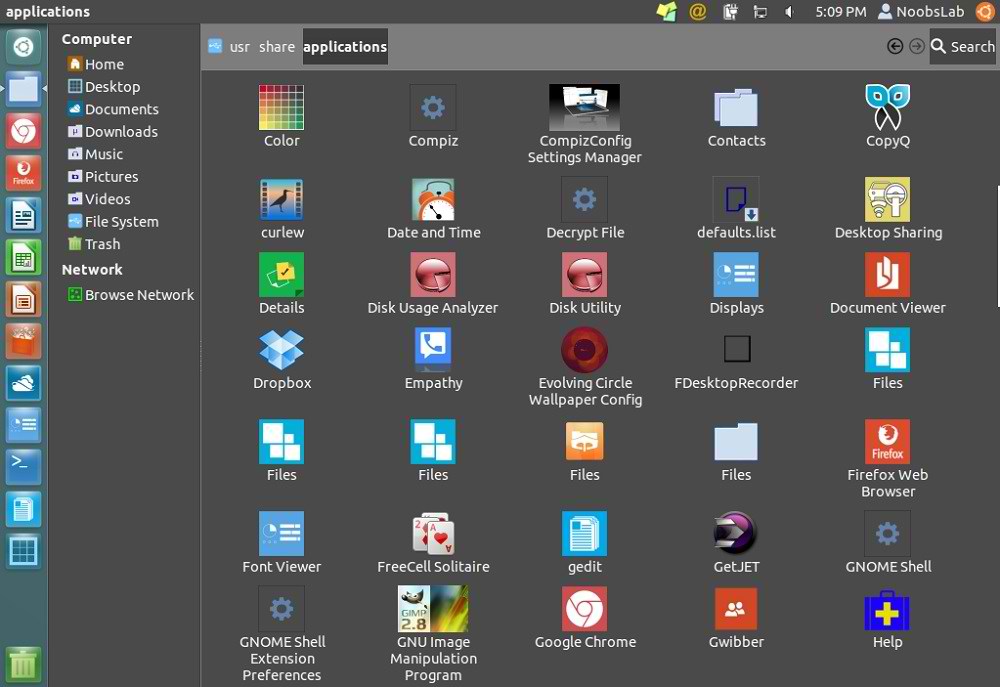
Task: Open Firefox from the dock
Action: (23, 173)
